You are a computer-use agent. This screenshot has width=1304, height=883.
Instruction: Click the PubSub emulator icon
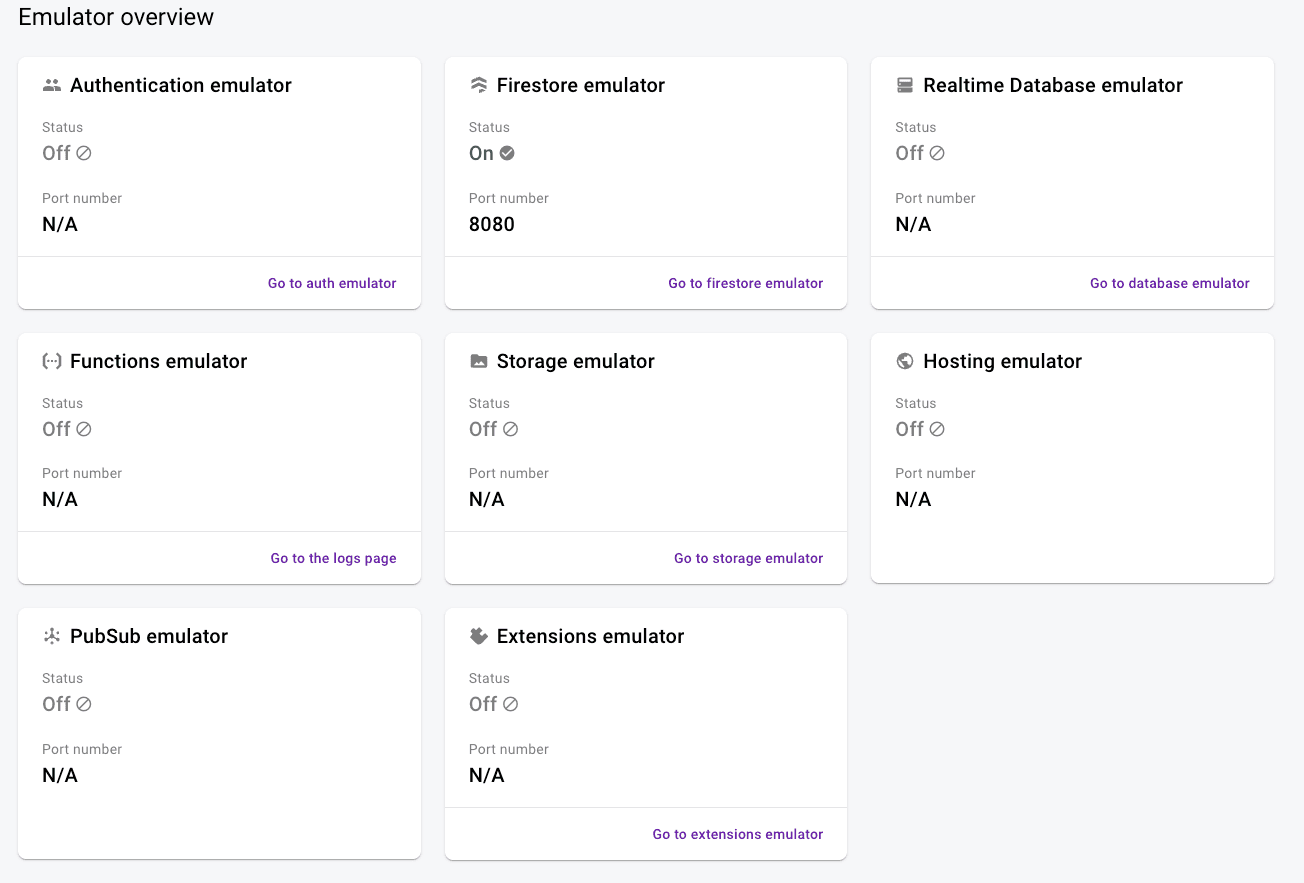[x=52, y=637]
